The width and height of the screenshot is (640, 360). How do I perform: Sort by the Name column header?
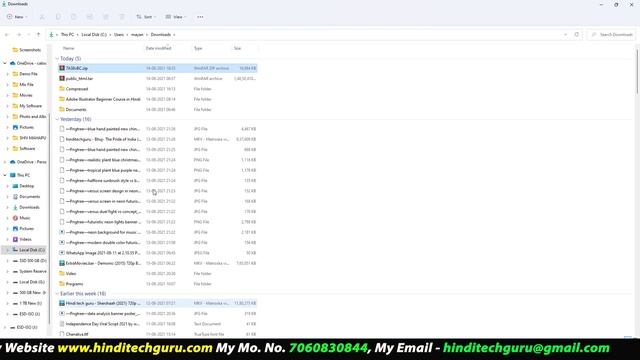pyautogui.click(x=69, y=48)
